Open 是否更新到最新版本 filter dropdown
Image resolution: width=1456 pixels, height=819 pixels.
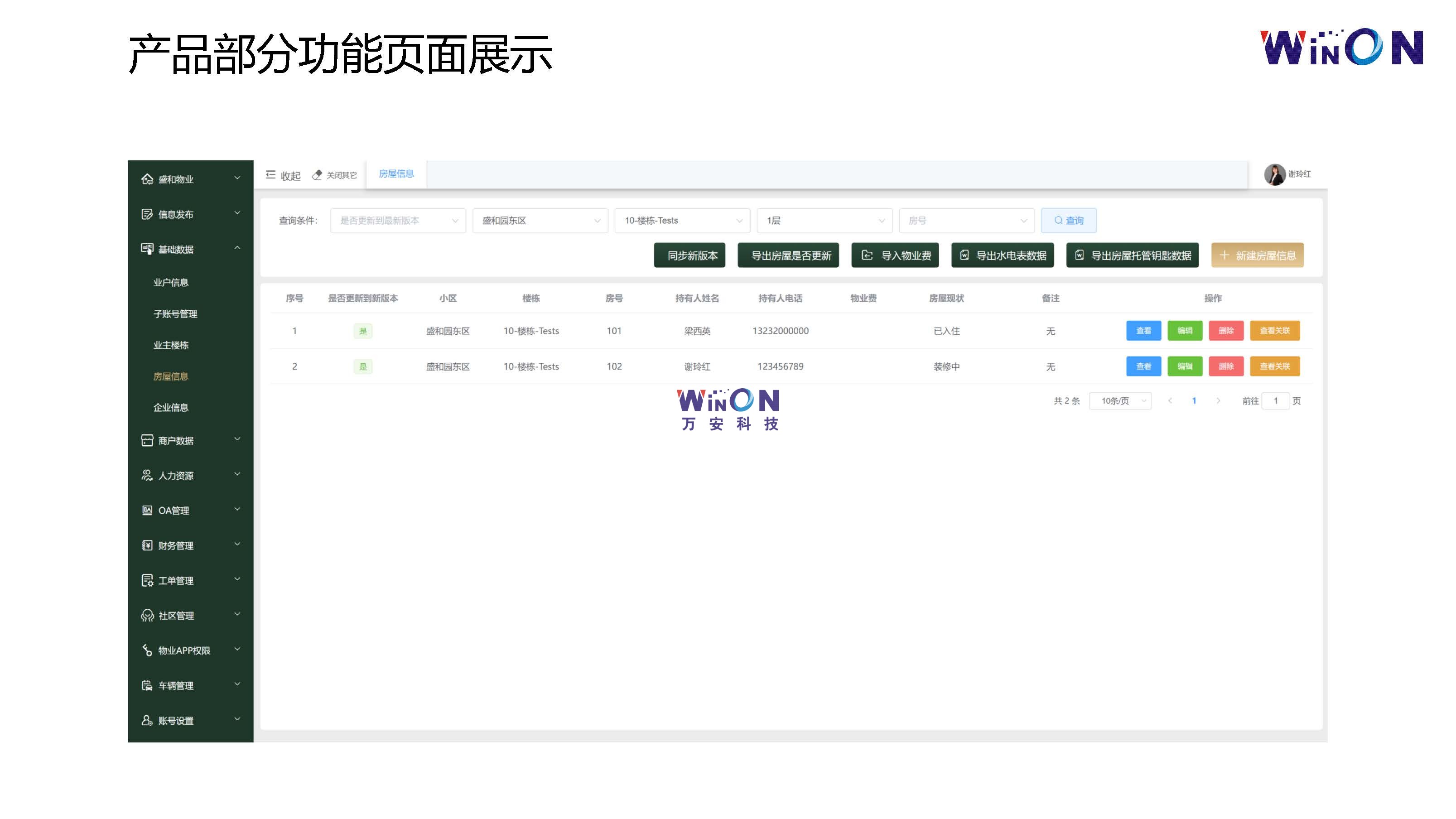(398, 221)
